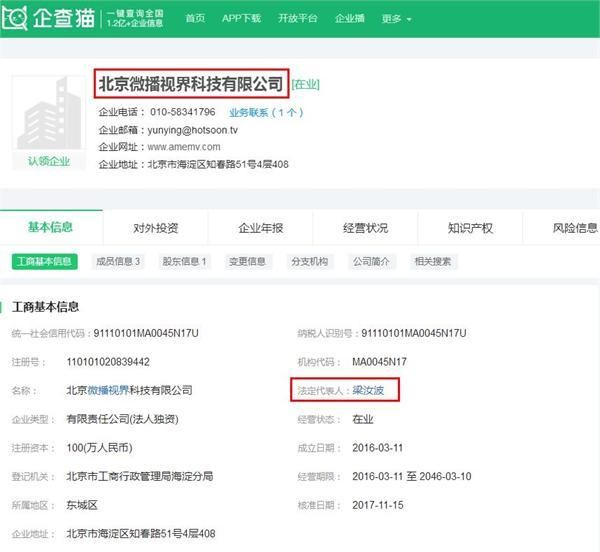The image size is (600, 552).
Task: Click 注册号 value 110101020839442
Action: 108,362
